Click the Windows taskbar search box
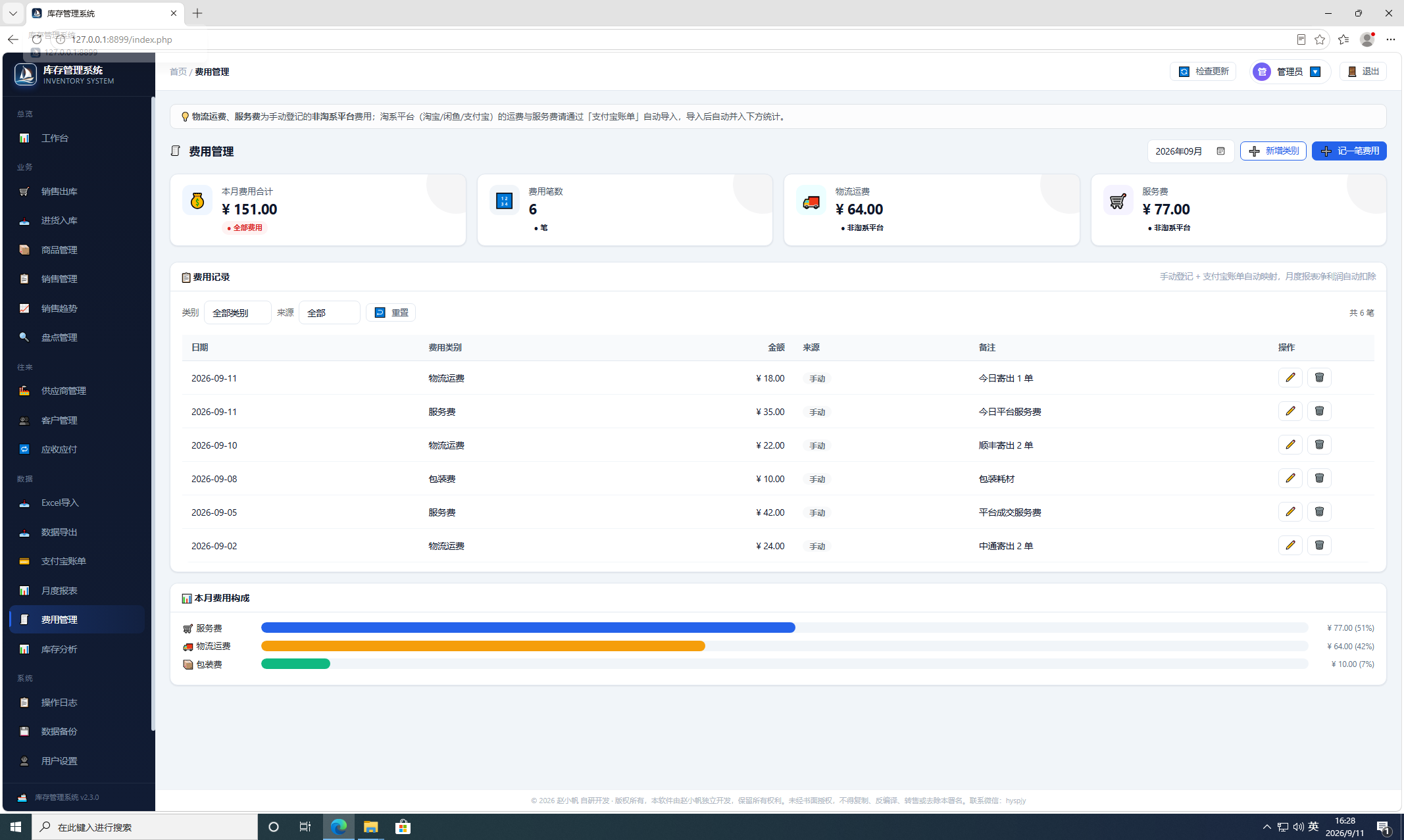Image resolution: width=1404 pixels, height=840 pixels. (145, 827)
